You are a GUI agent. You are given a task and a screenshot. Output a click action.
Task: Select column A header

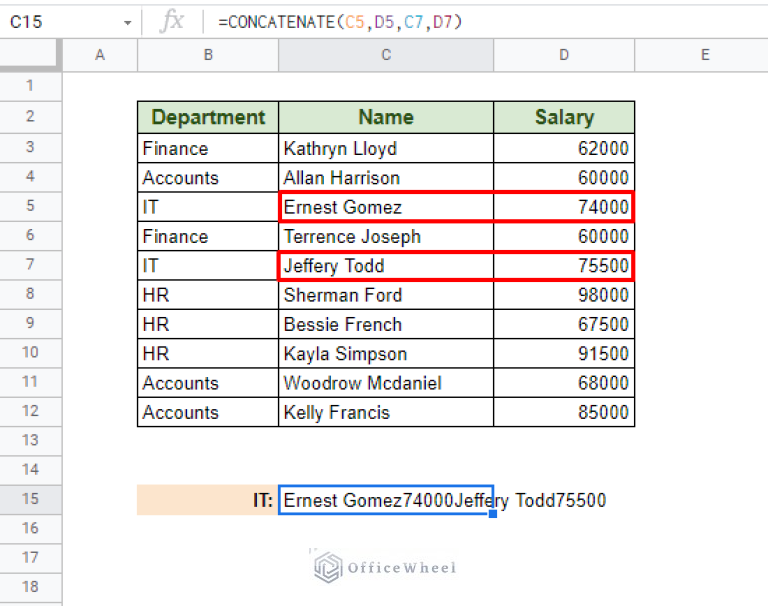100,55
